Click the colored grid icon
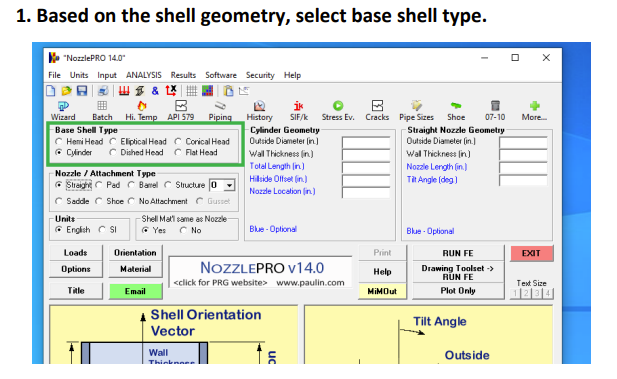 point(207,91)
